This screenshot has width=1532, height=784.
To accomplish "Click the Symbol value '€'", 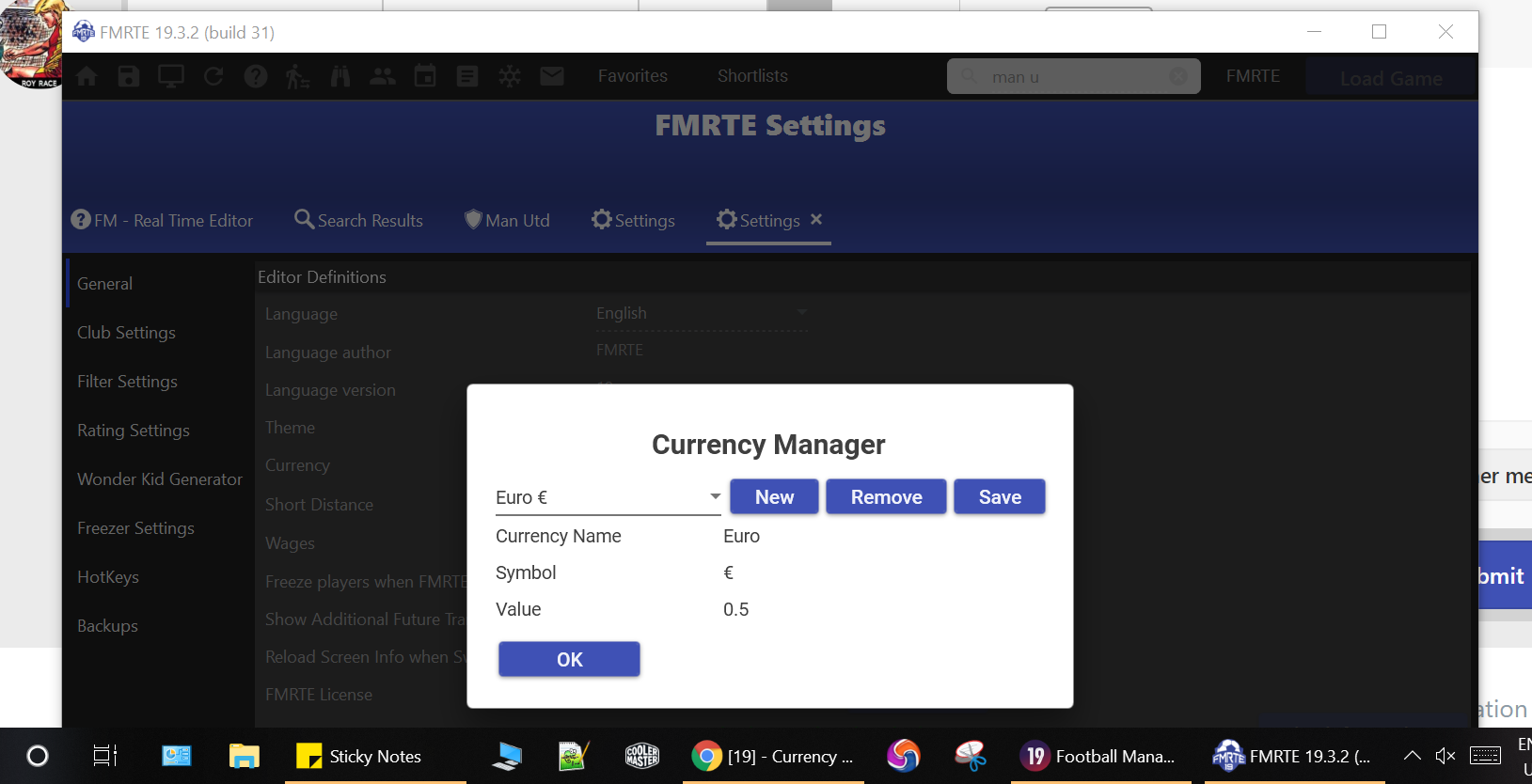I will pyautogui.click(x=729, y=572).
